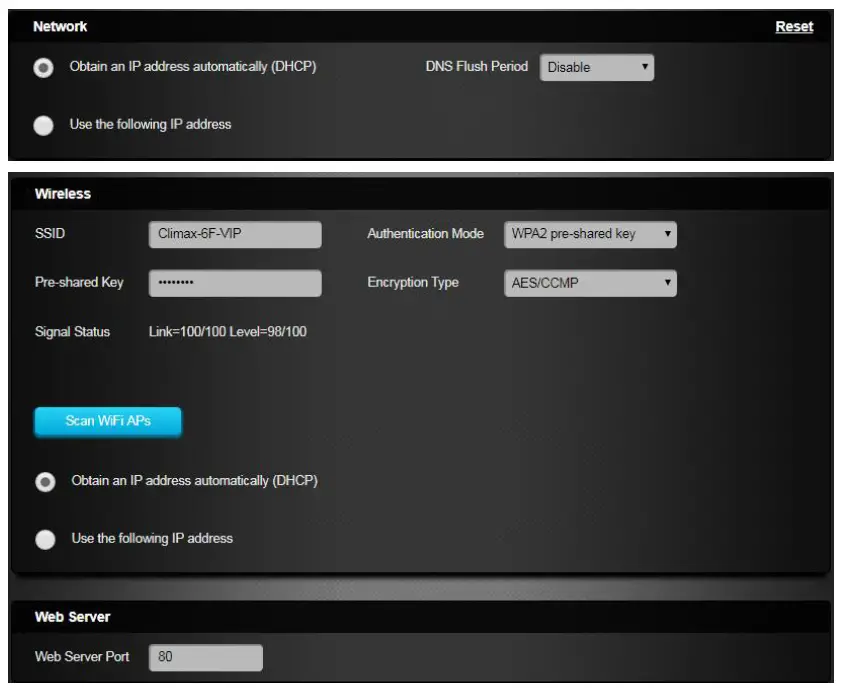Click the 'Web Server Port' label
Screen dimensions: 843x693
pos(82,656)
